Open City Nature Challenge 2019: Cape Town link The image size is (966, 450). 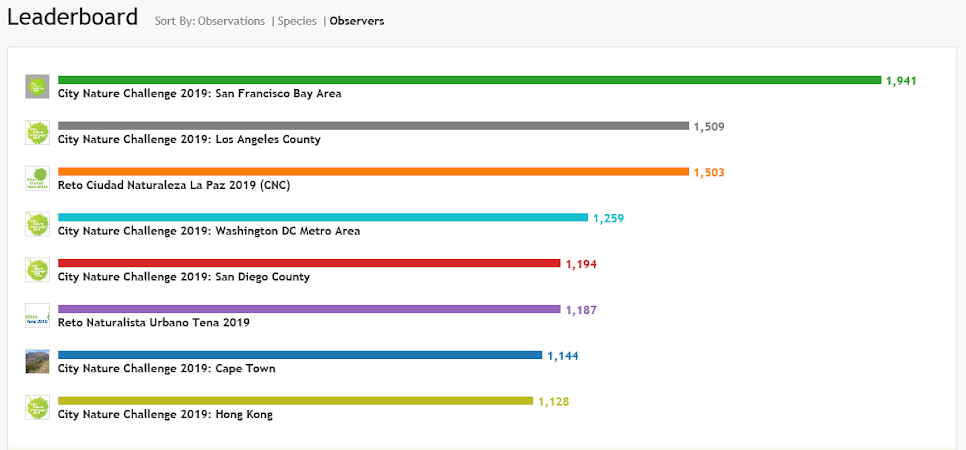[x=166, y=369]
